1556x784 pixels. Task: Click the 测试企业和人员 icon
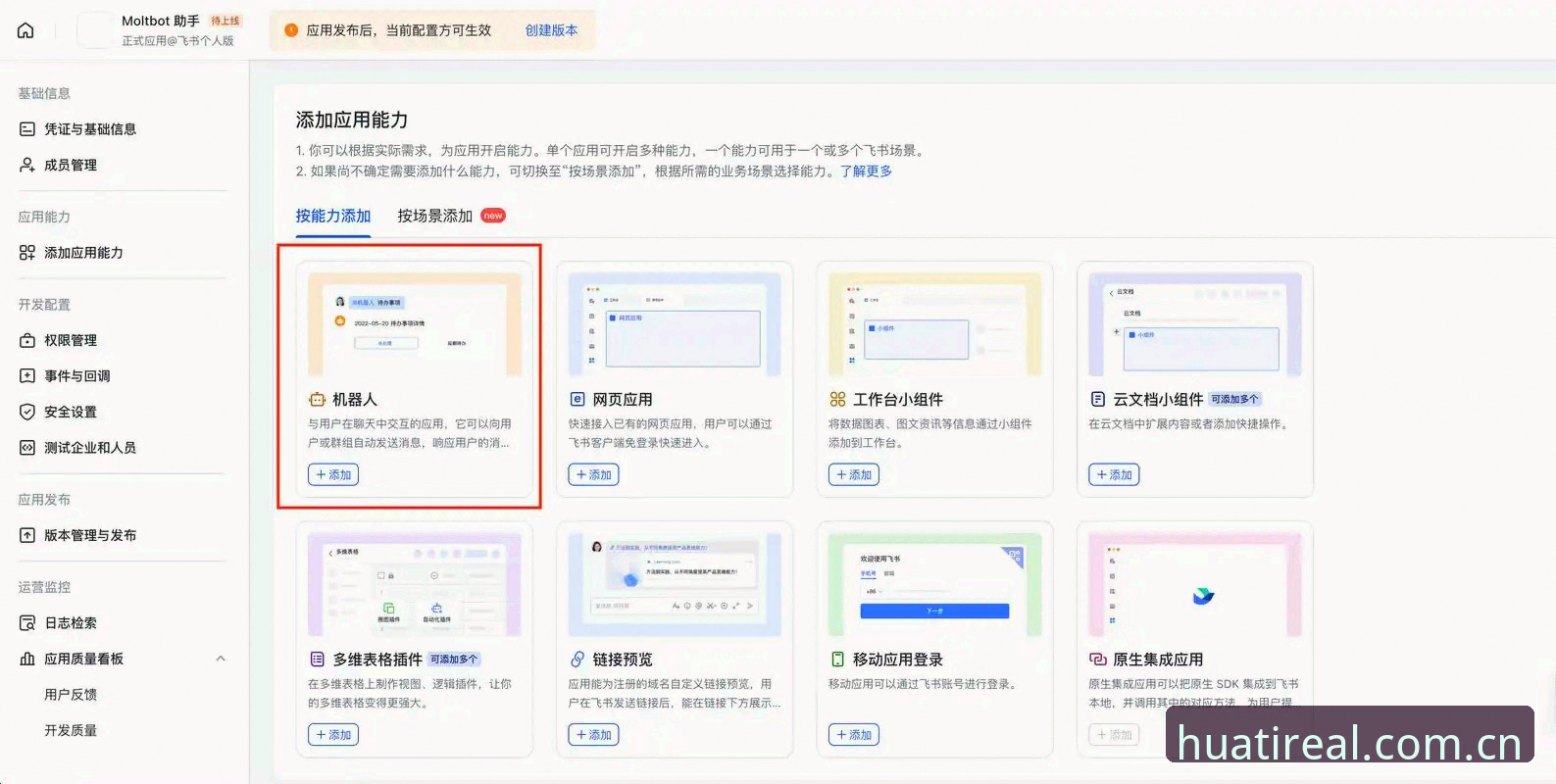[x=27, y=447]
